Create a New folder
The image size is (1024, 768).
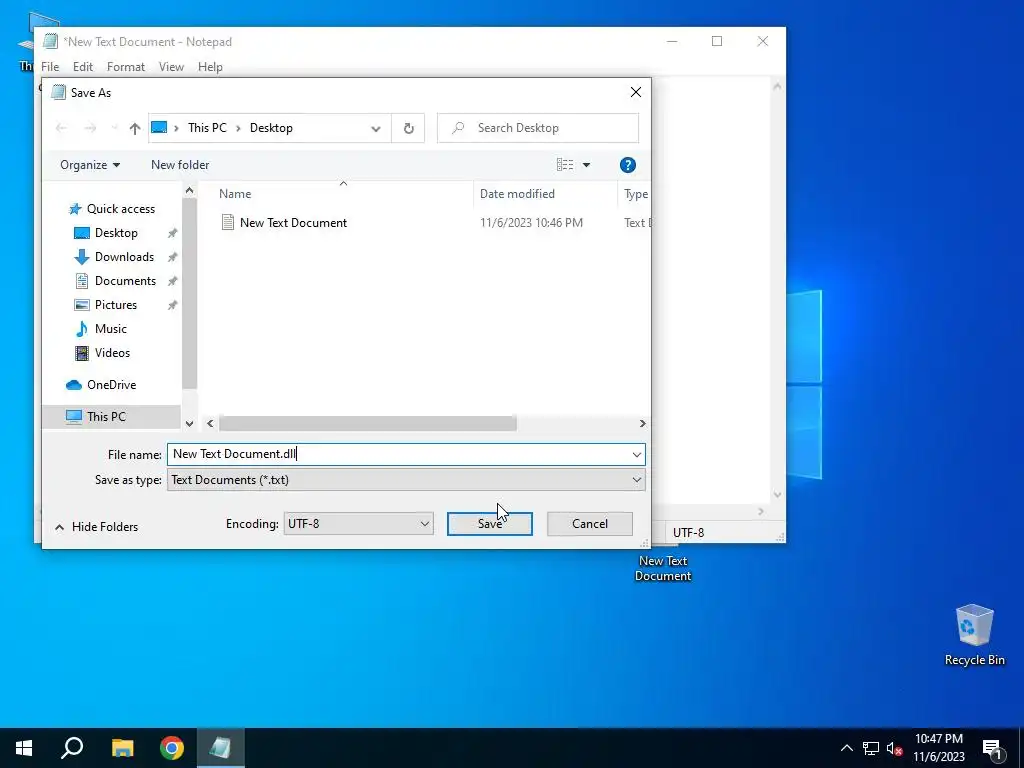tap(180, 165)
